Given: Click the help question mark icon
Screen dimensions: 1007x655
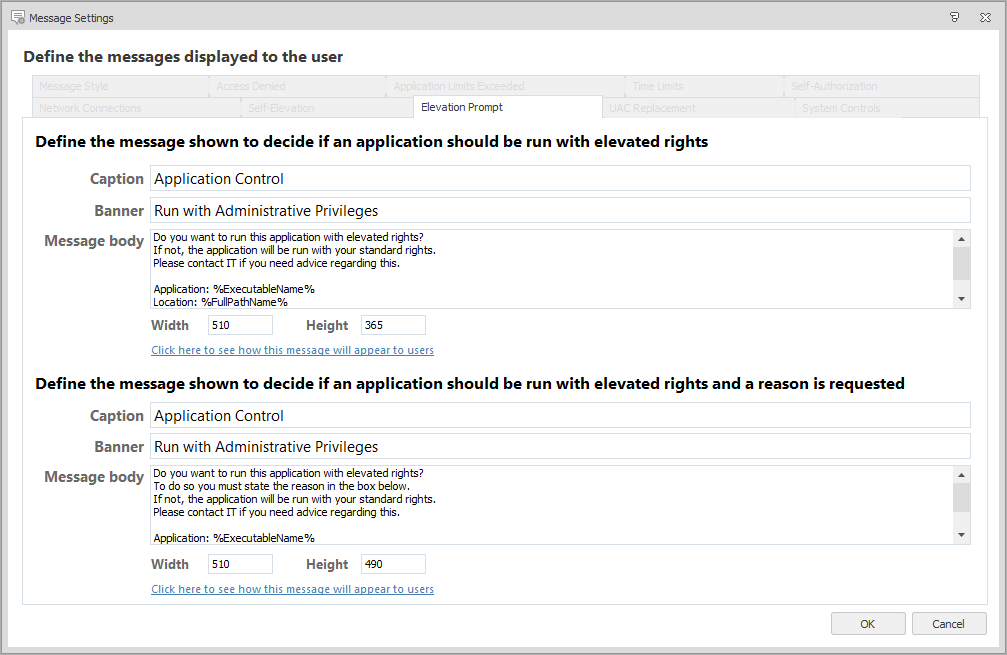Looking at the screenshot, I should pyautogui.click(x=954, y=17).
